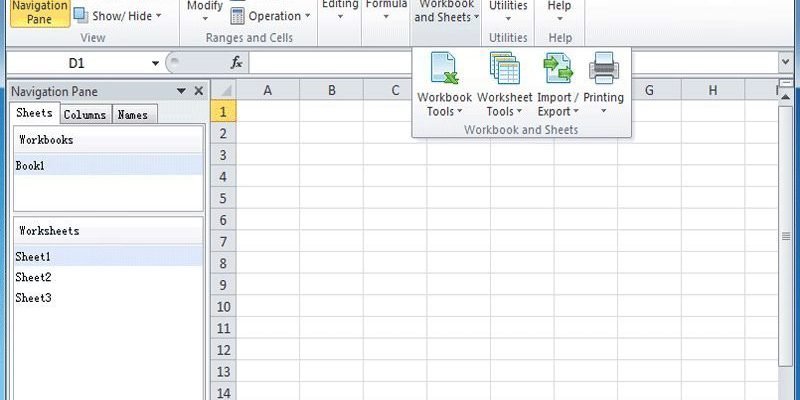Viewport: 800px width, 400px height.
Task: Open the Name Box dropdown arrow
Action: 155,63
